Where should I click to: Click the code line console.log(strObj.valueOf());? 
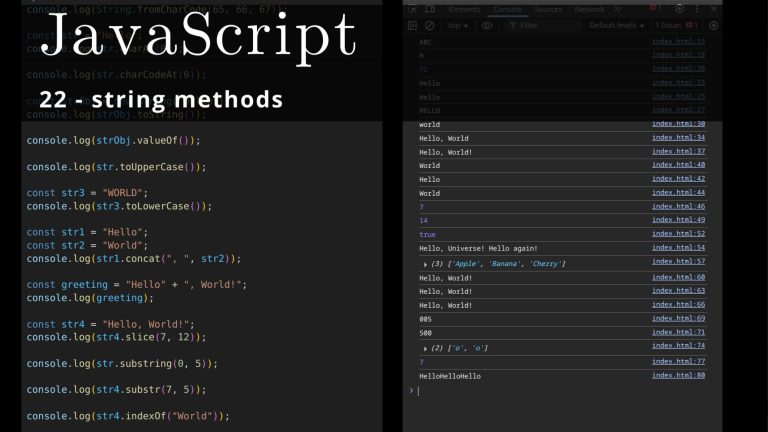(x=114, y=141)
